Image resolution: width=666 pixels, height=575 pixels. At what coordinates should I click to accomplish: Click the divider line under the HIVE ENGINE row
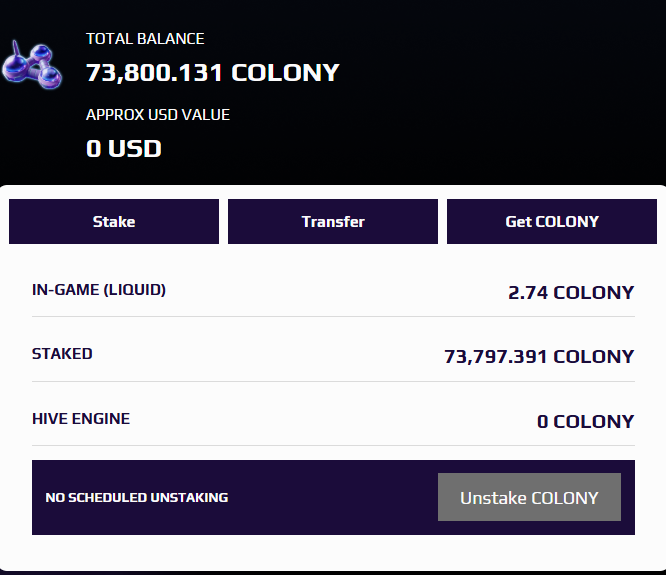click(x=333, y=445)
